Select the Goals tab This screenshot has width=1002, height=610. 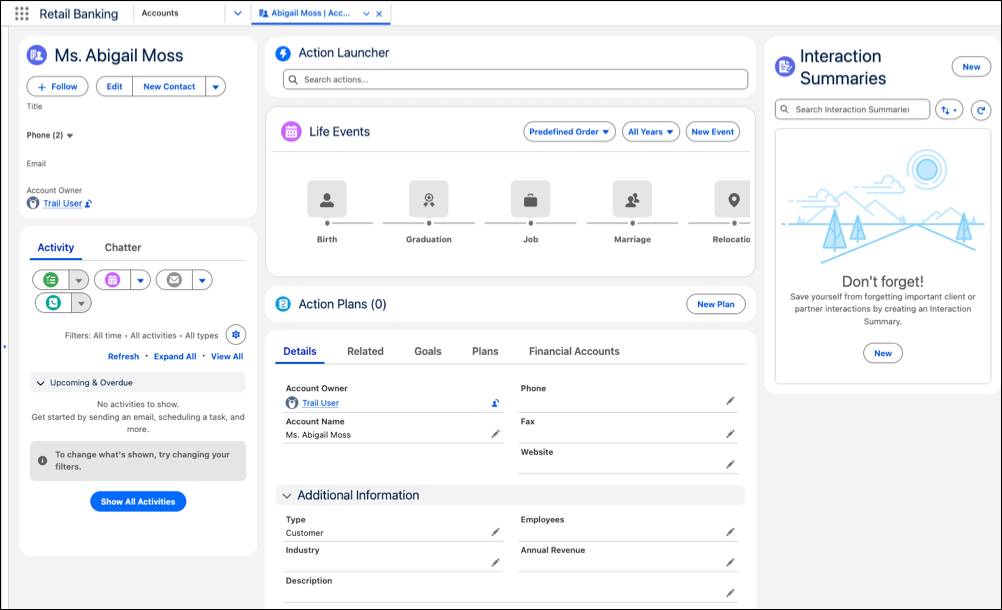pos(428,351)
